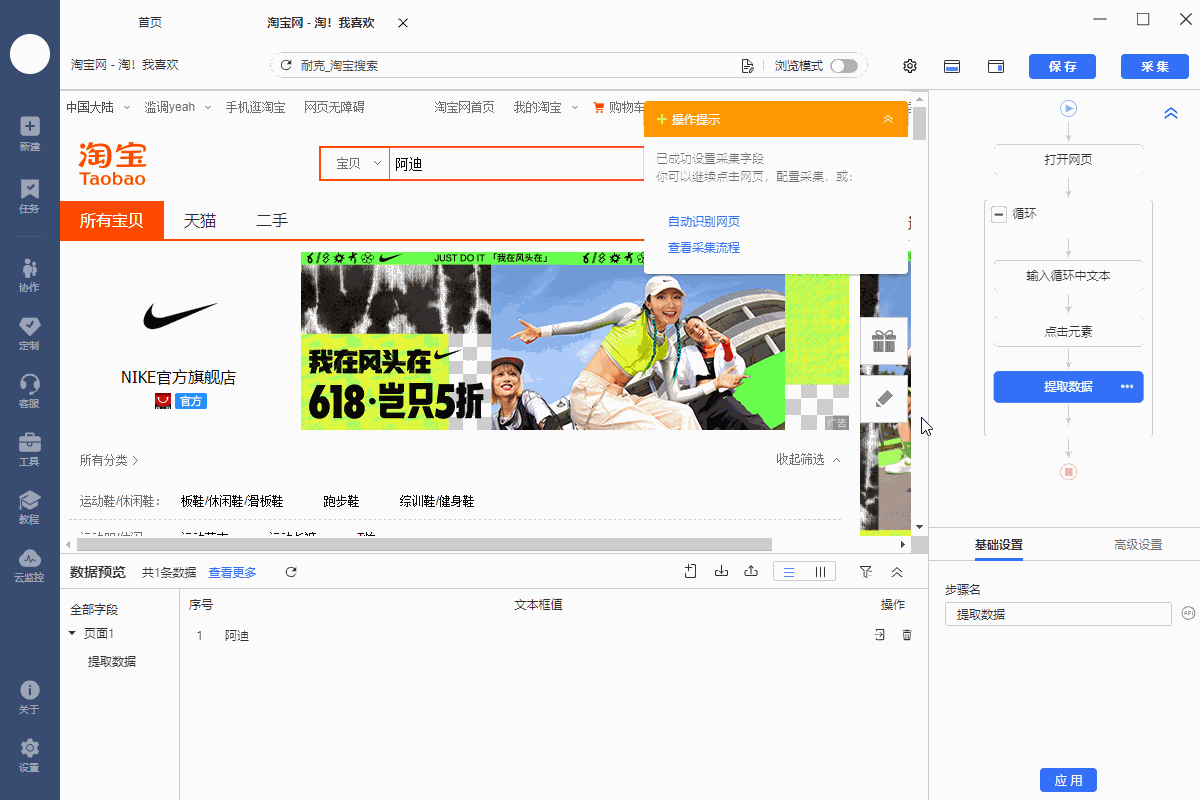This screenshot has height=800, width=1200.
Task: Refresh the 数据预览 data preview
Action: [291, 572]
